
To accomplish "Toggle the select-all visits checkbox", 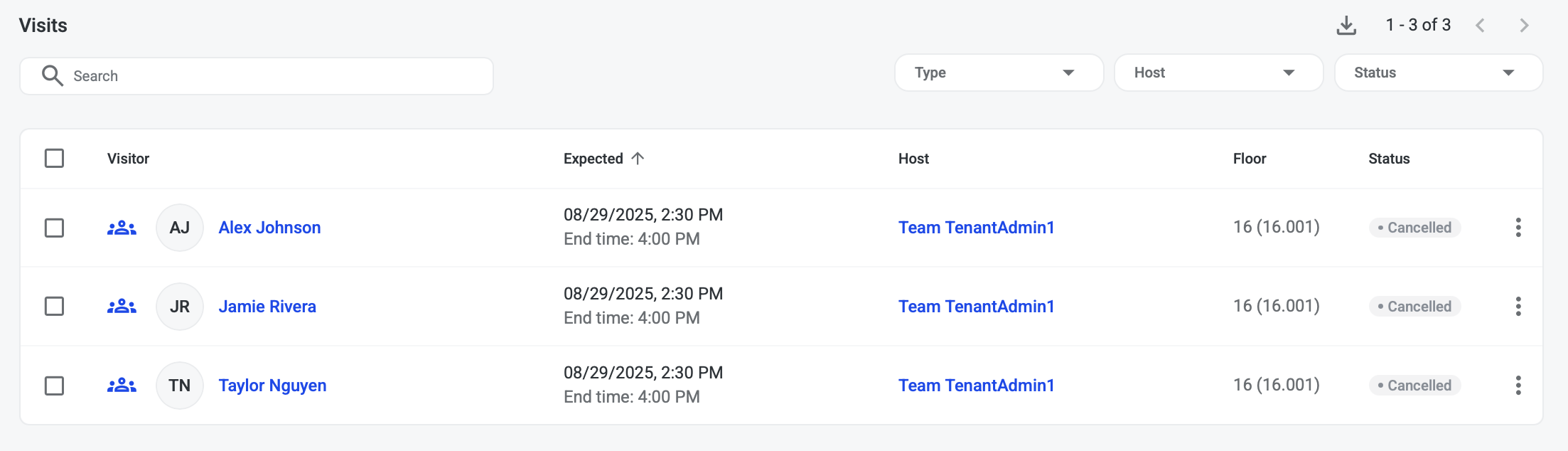I will (54, 158).
